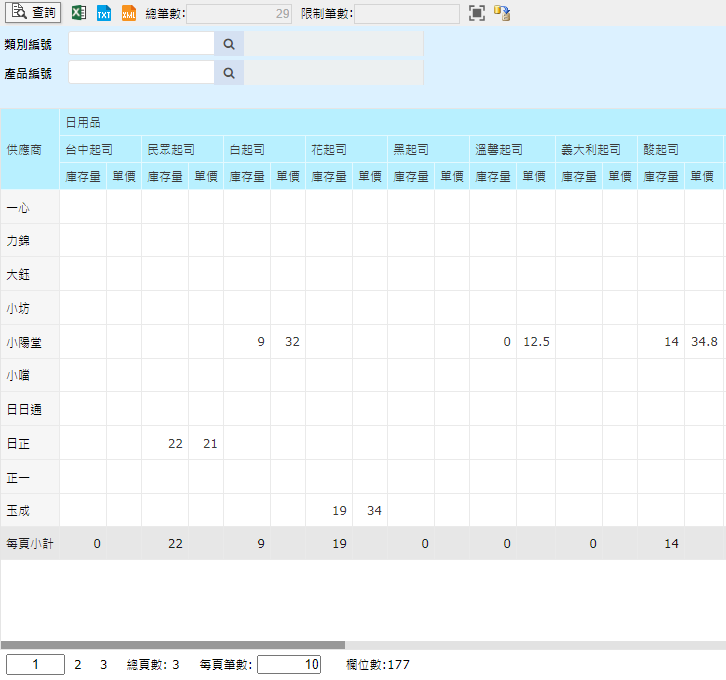
Task: Select supplier row 玉成
Action: [x=30, y=510]
